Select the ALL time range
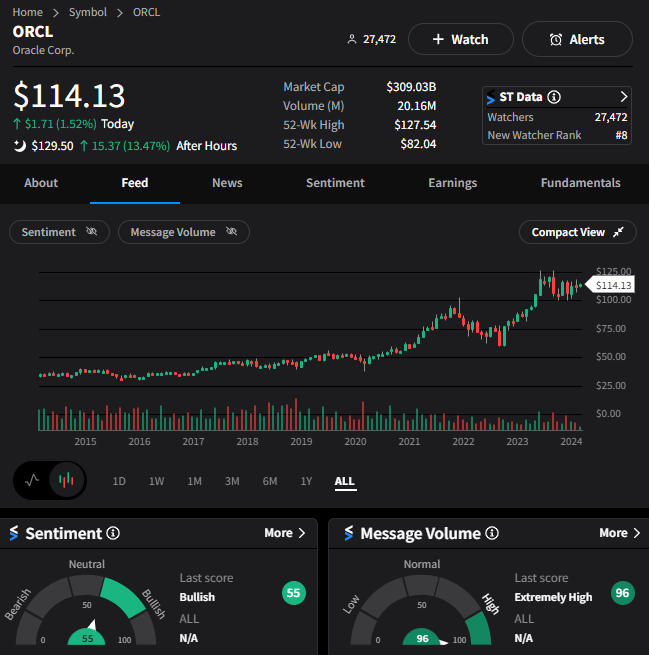 click(x=345, y=481)
